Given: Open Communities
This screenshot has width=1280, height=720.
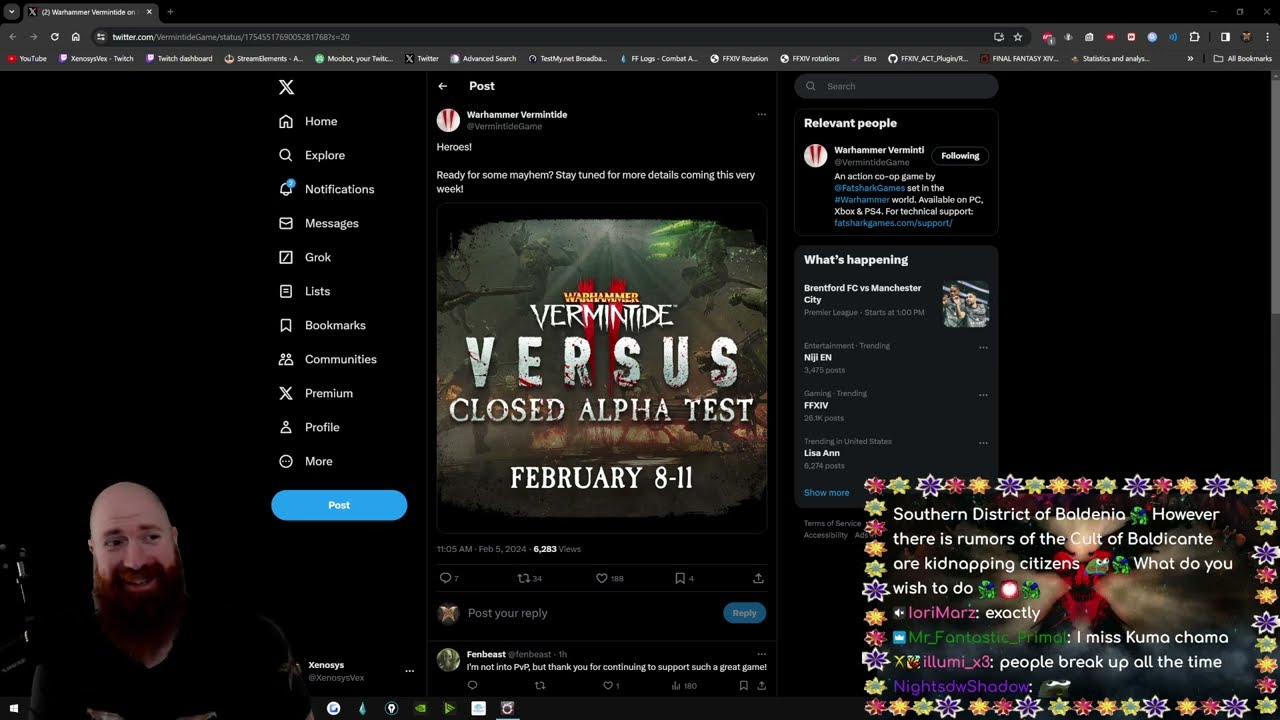Looking at the screenshot, I should pyautogui.click(x=327, y=359).
